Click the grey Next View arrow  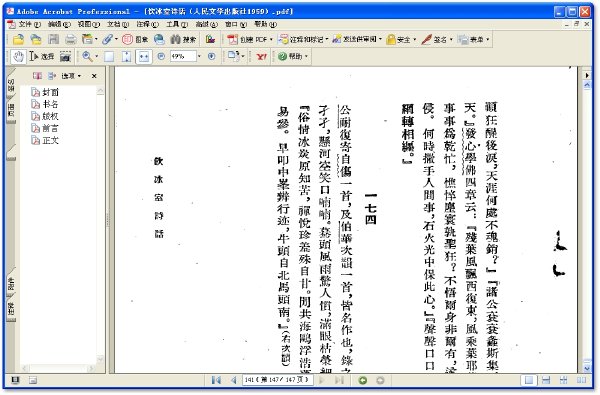coord(380,380)
